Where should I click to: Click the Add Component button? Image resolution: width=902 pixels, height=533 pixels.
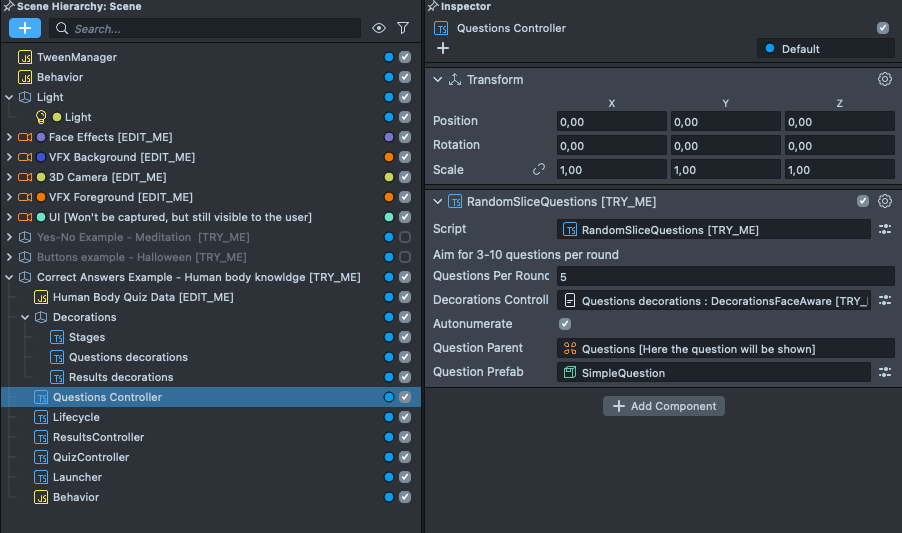663,406
